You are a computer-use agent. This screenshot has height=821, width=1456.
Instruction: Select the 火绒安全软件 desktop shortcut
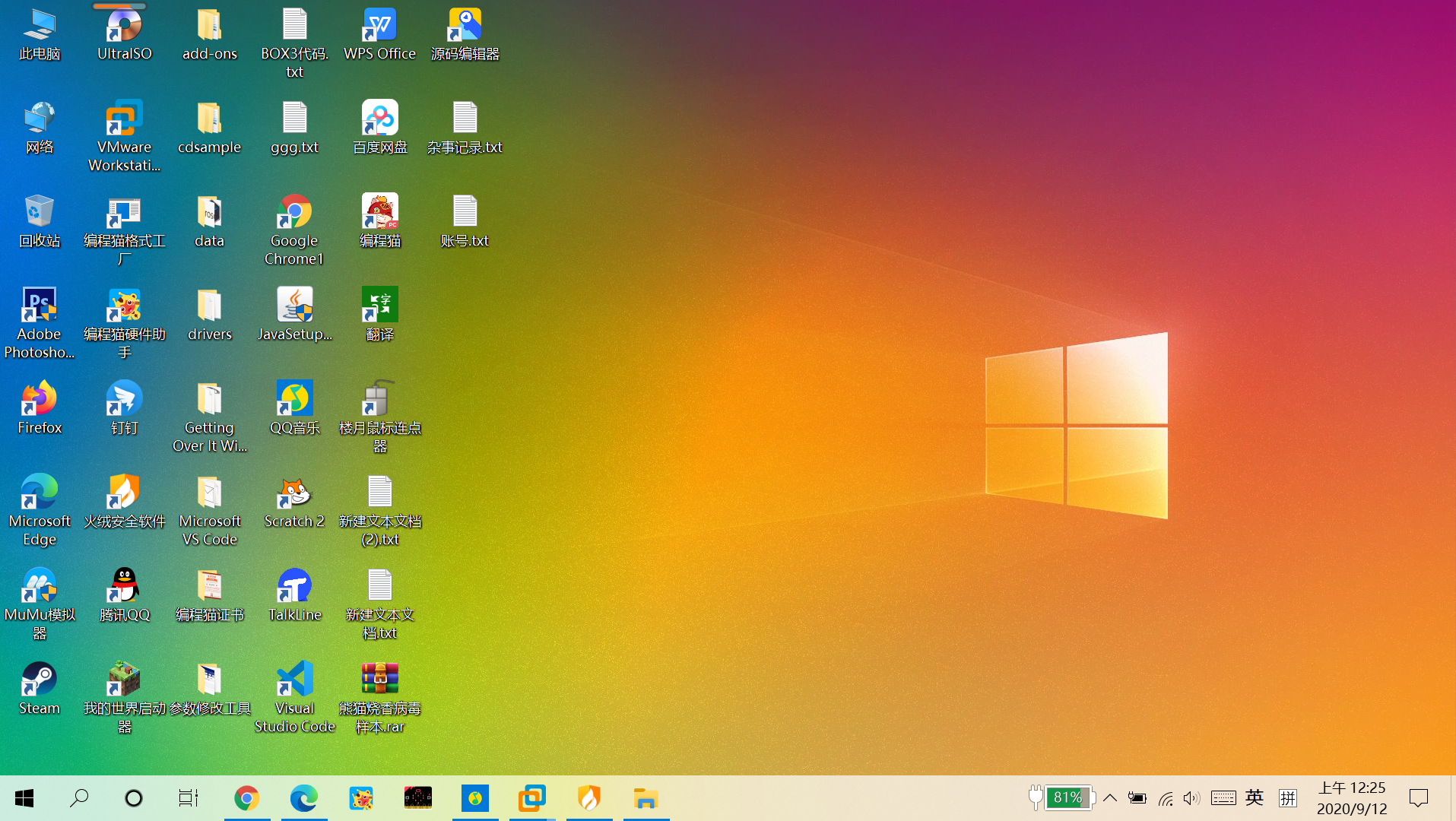(x=125, y=502)
